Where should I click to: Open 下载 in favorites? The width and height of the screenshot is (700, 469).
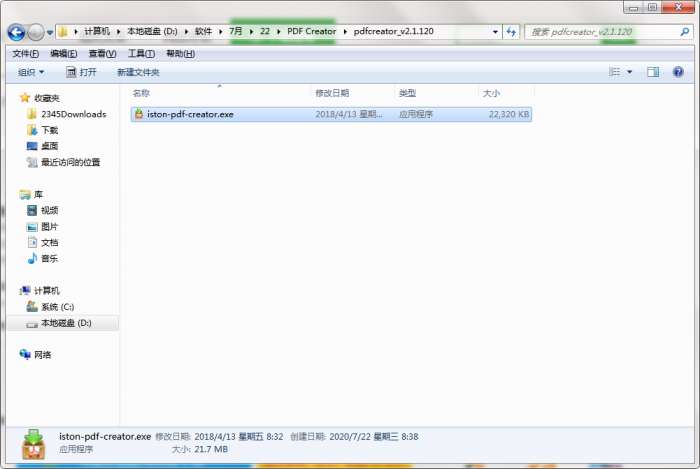[50, 130]
